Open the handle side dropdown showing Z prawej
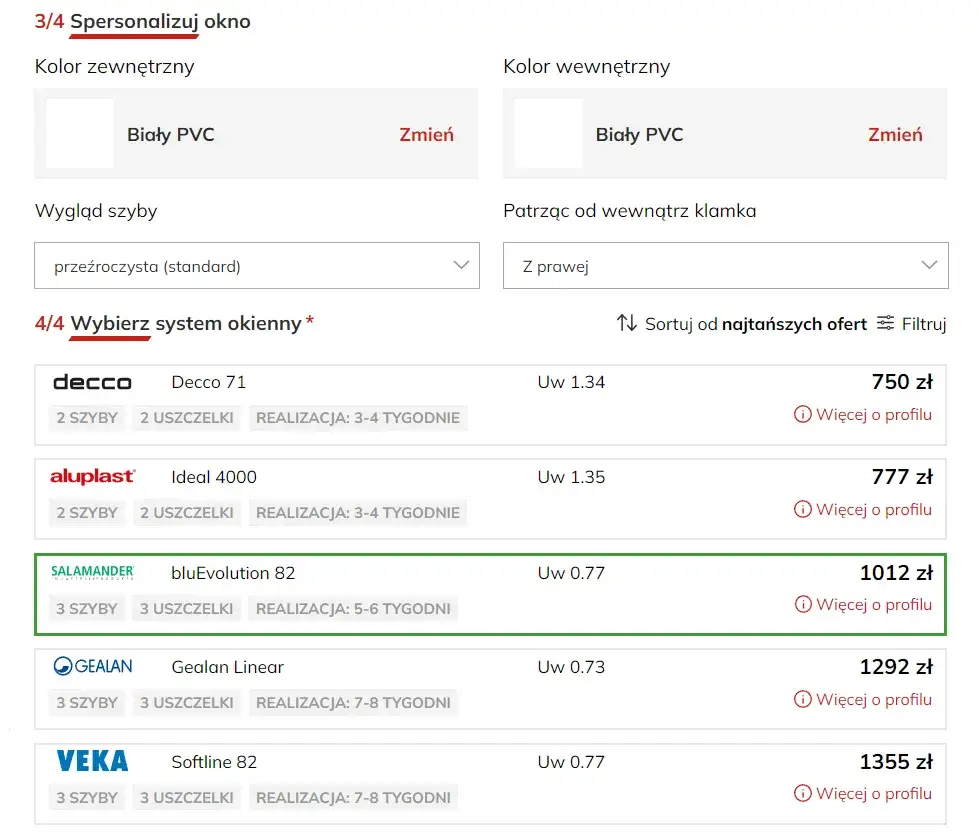This screenshot has width=979, height=832. point(724,265)
